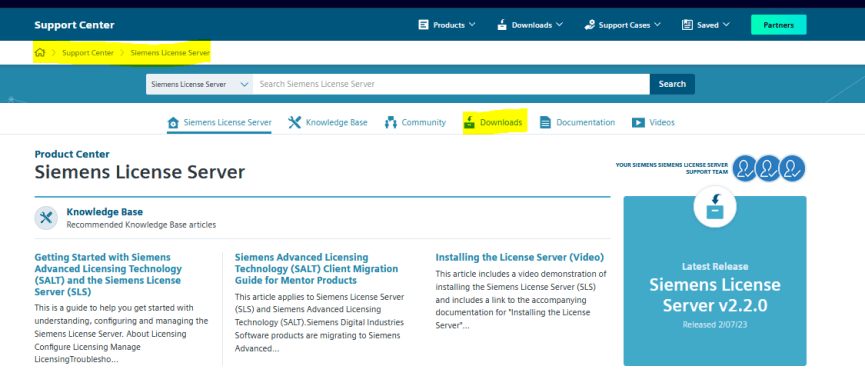Open header Downloads menu label

pyautogui.click(x=532, y=25)
